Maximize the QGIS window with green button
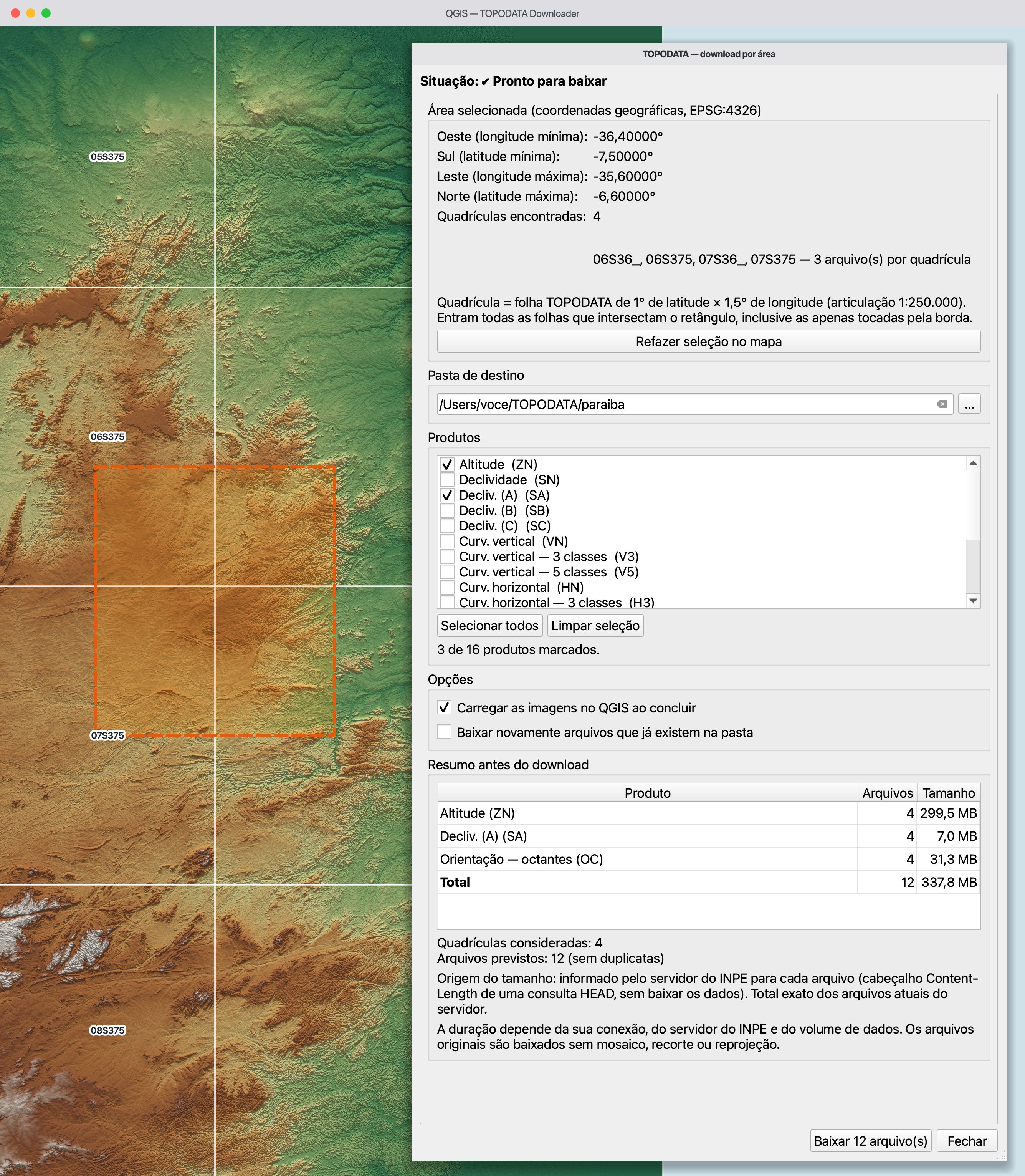 [46, 13]
